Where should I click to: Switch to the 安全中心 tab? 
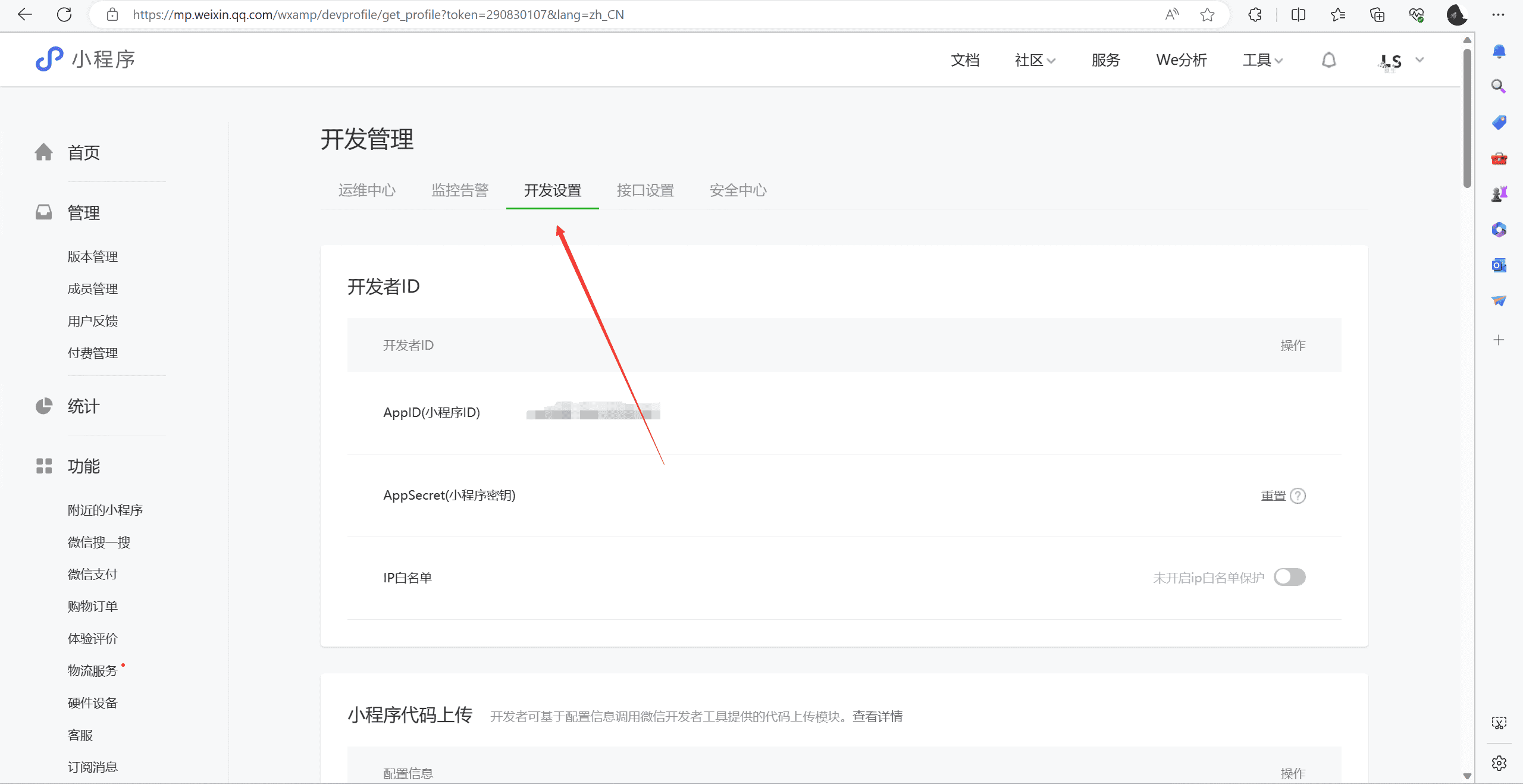[x=737, y=190]
